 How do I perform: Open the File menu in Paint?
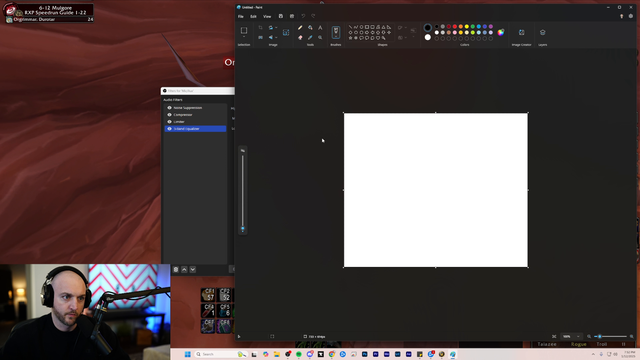click(241, 16)
